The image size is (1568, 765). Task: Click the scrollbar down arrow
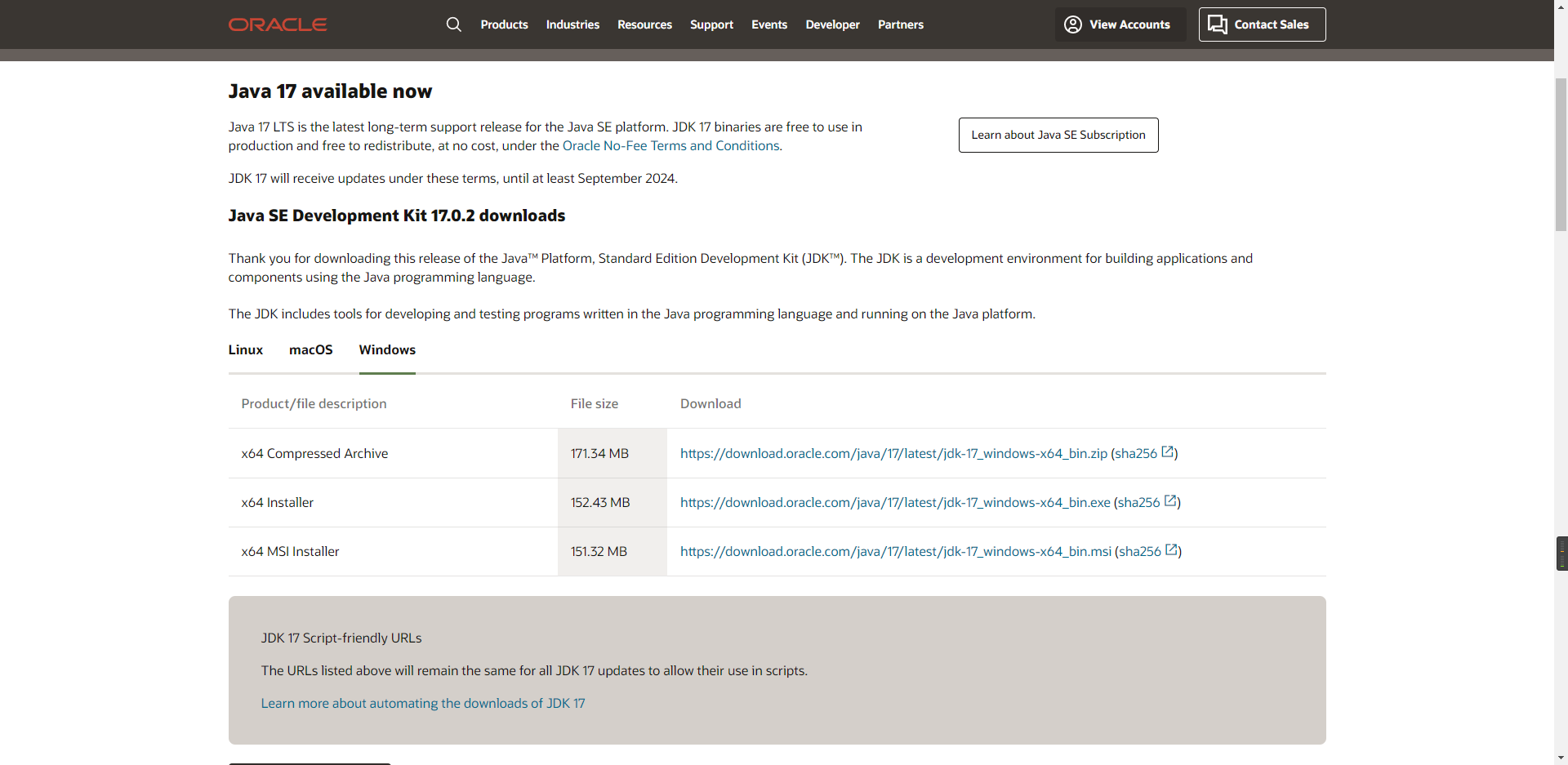click(x=1561, y=758)
